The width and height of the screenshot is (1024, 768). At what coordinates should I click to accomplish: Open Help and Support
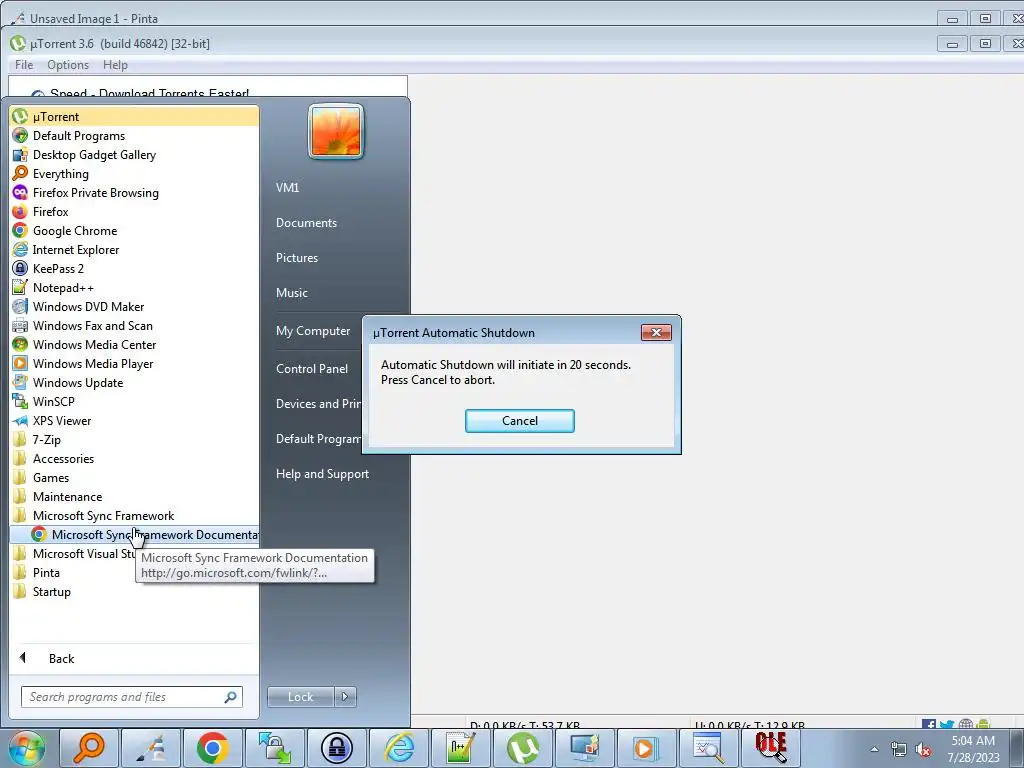(322, 474)
